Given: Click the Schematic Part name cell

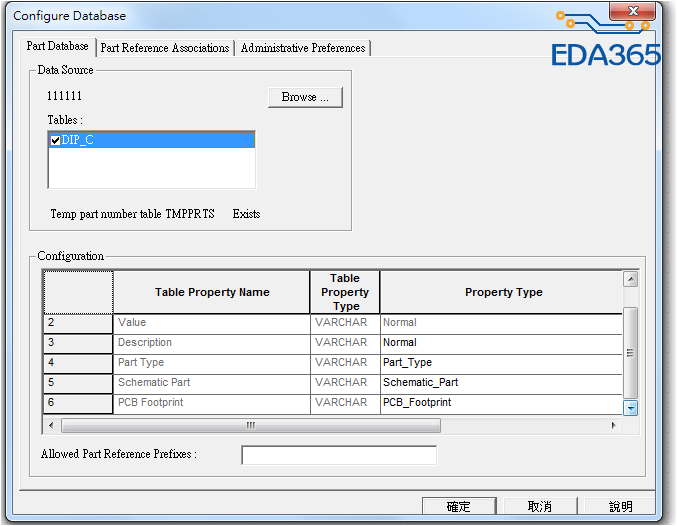Looking at the screenshot, I should 212,383.
